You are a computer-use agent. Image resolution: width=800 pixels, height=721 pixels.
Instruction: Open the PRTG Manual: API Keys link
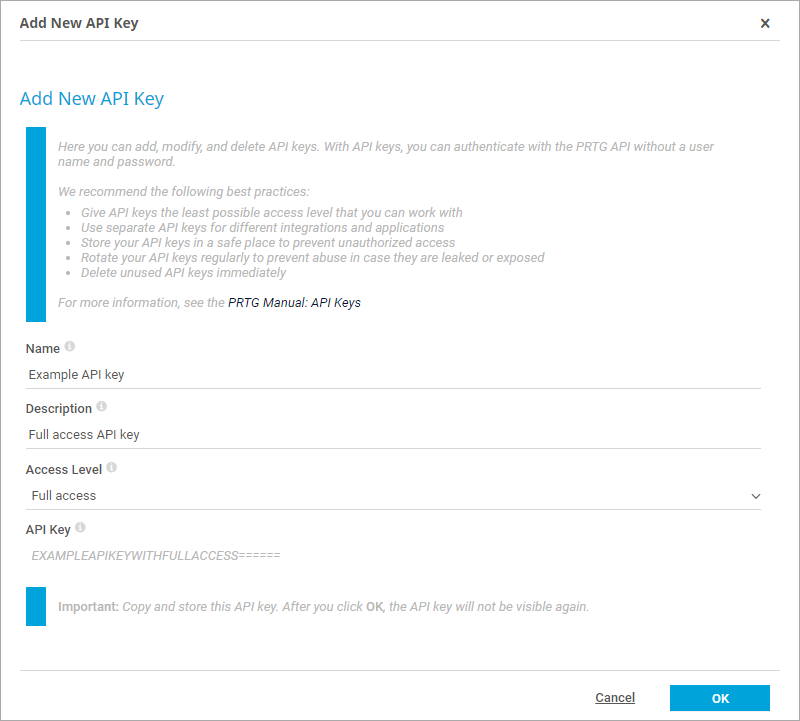[x=294, y=302]
